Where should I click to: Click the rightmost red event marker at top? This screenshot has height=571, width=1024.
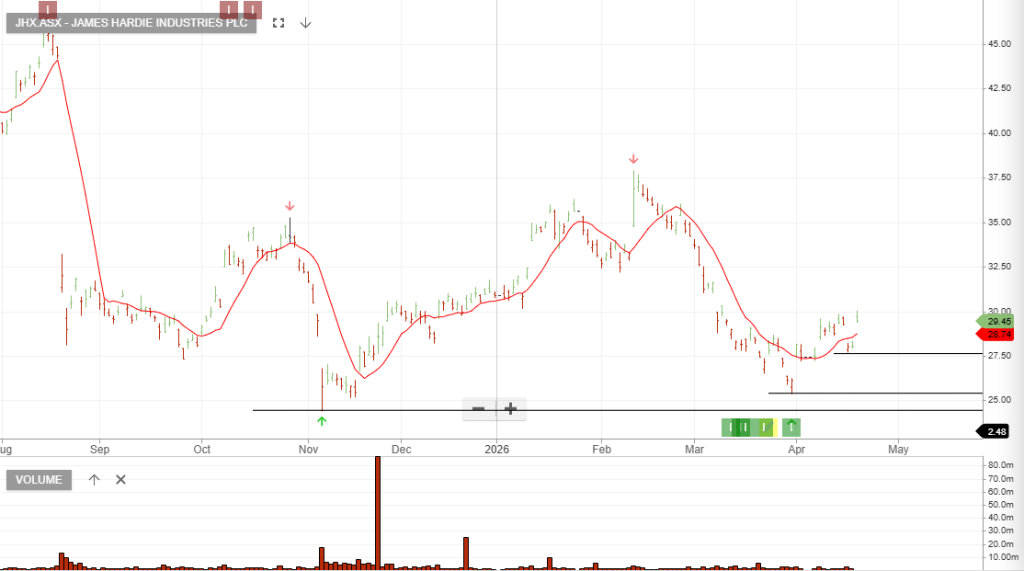tap(252, 11)
